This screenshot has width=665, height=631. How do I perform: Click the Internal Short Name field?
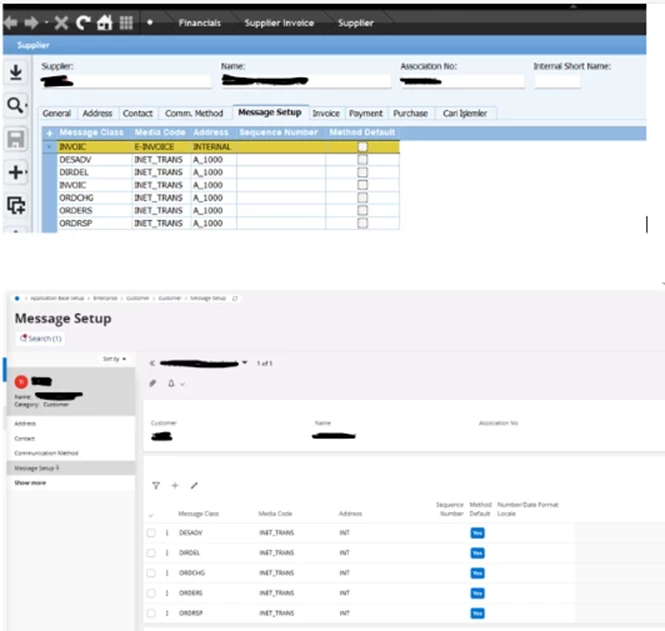pyautogui.click(x=556, y=81)
